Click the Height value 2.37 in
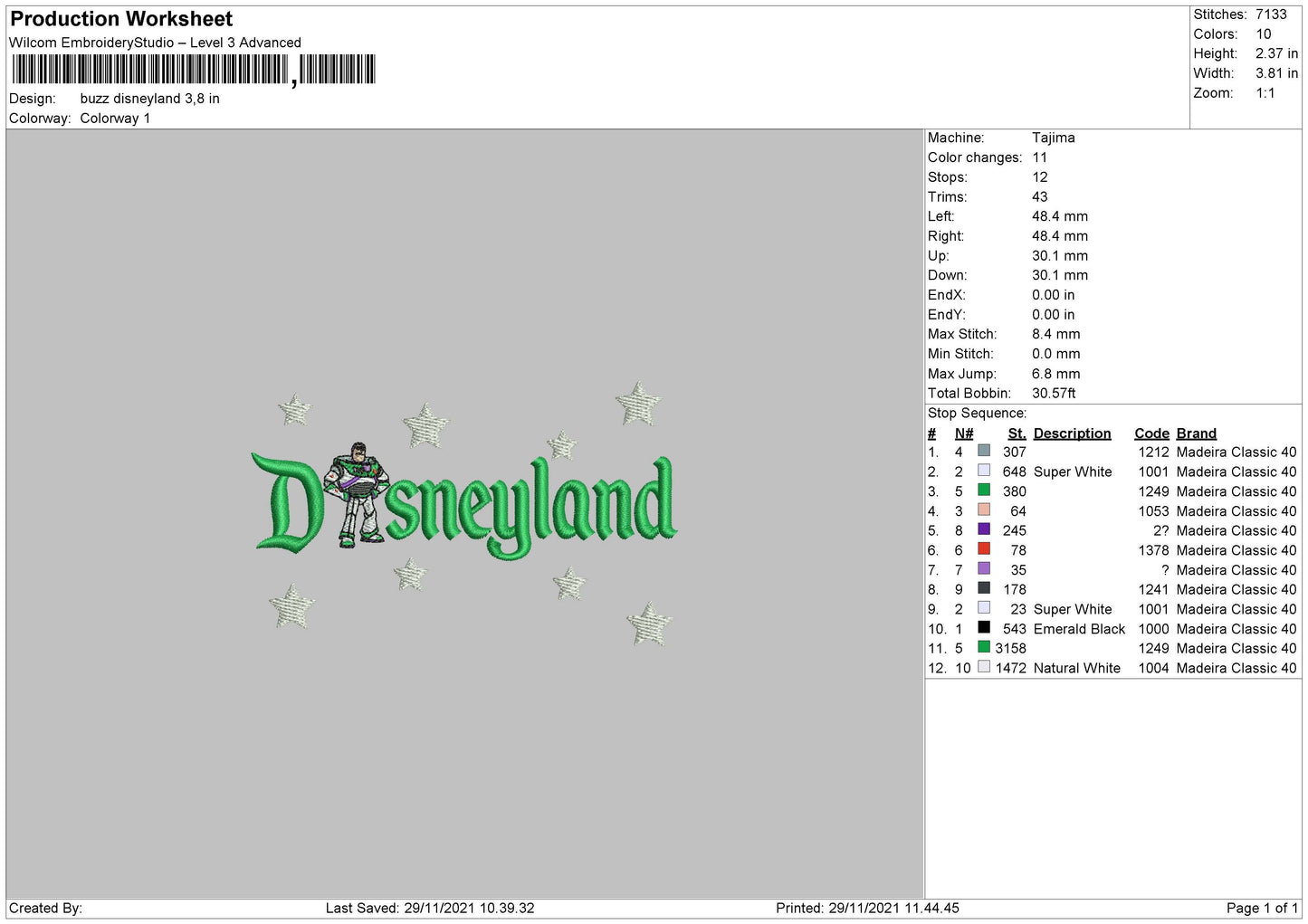 point(1276,54)
